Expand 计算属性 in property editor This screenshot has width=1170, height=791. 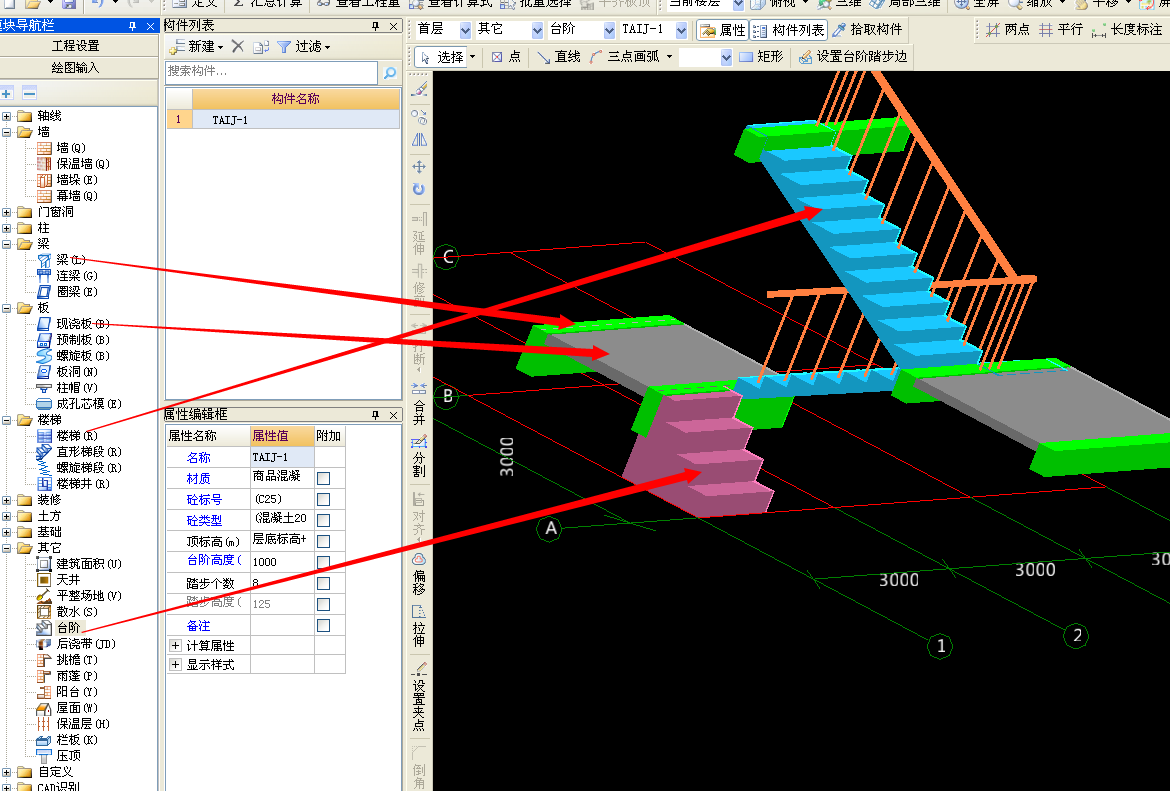[x=175, y=645]
